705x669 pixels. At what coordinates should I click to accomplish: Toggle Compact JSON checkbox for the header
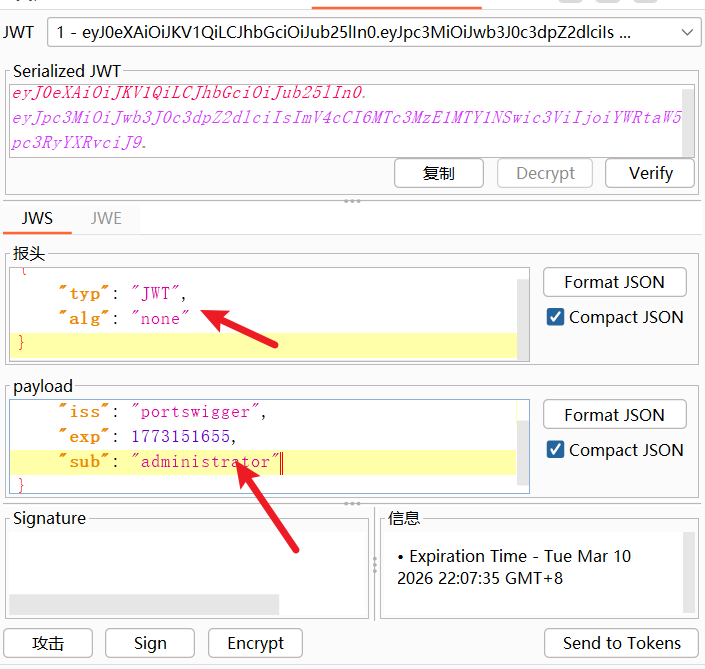pyautogui.click(x=556, y=317)
